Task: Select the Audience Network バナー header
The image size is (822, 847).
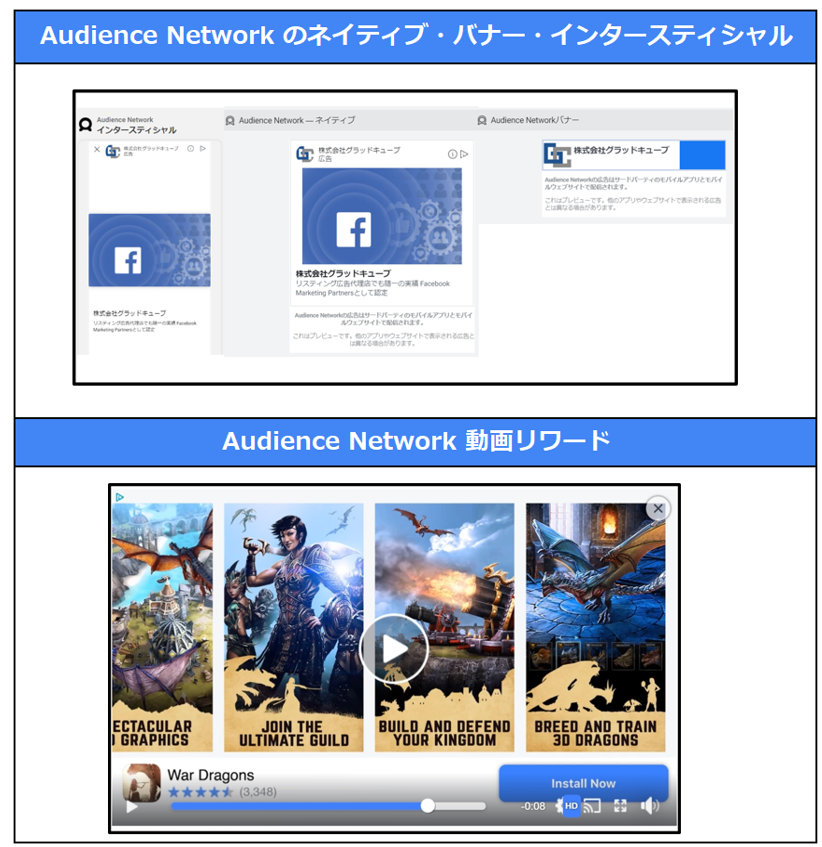Action: click(534, 120)
